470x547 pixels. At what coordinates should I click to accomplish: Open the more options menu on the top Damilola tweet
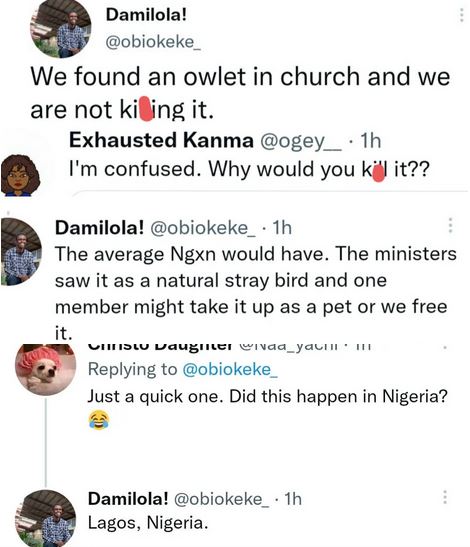click(x=461, y=15)
